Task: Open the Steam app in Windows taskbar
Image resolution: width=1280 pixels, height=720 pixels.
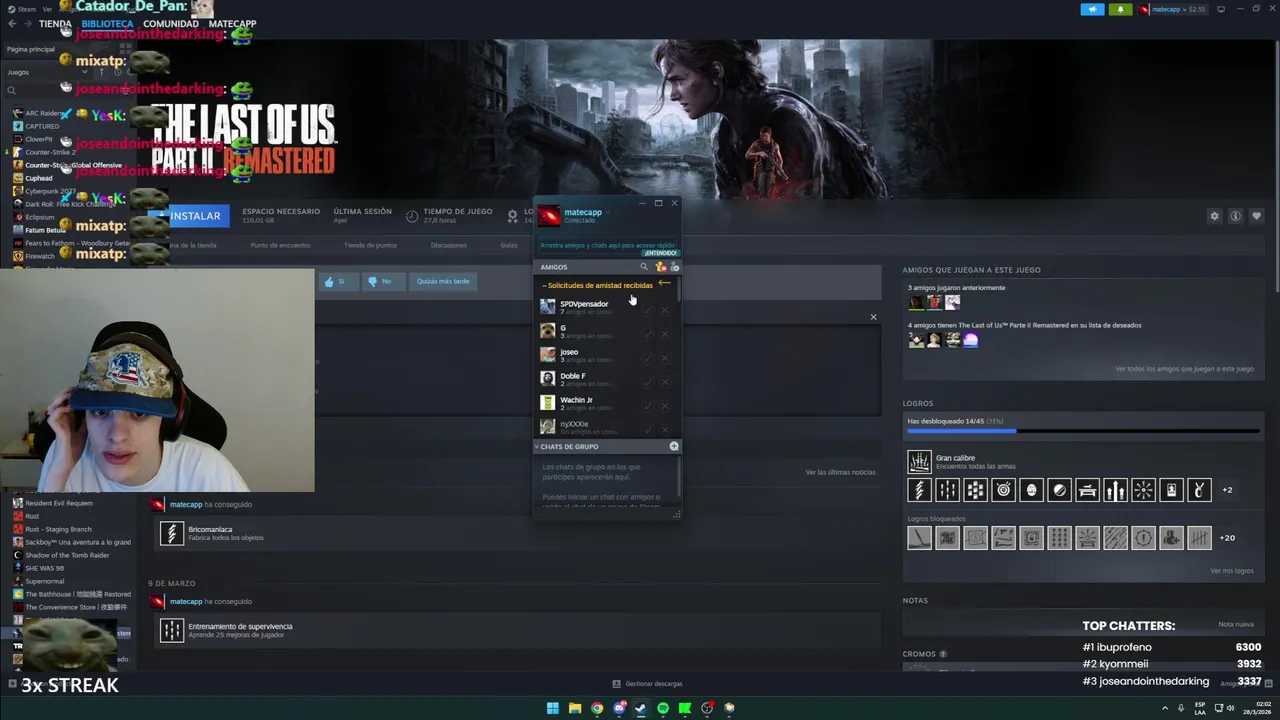Action: [x=640, y=708]
